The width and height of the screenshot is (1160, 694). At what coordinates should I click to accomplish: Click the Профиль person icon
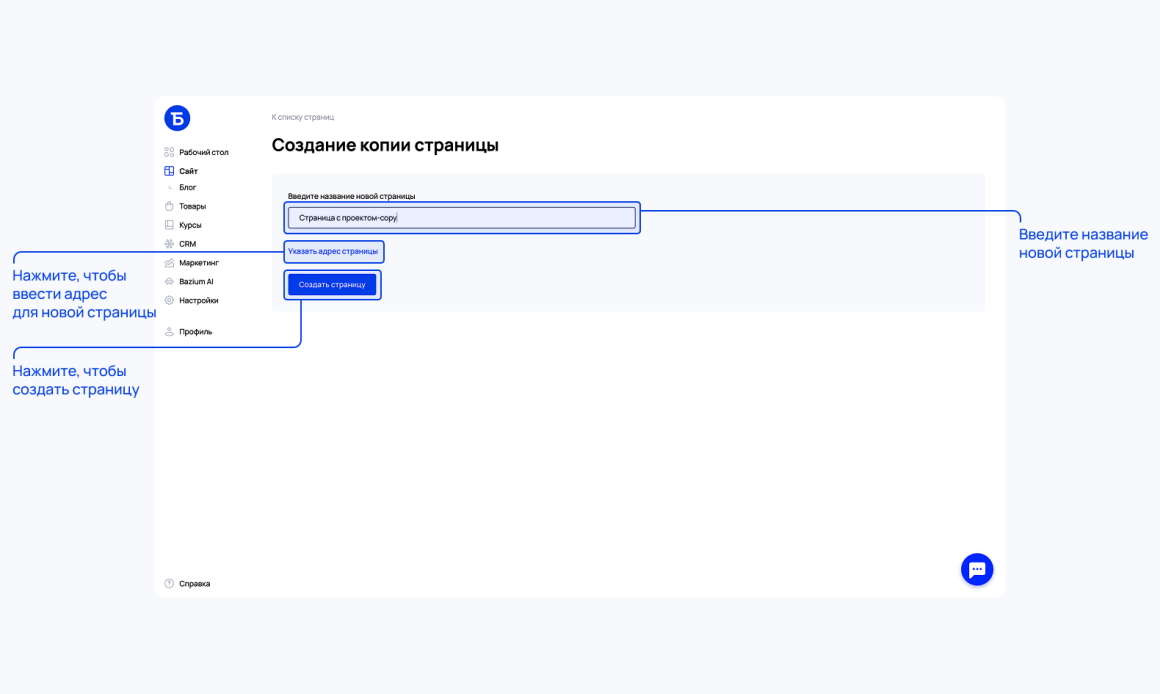[169, 331]
